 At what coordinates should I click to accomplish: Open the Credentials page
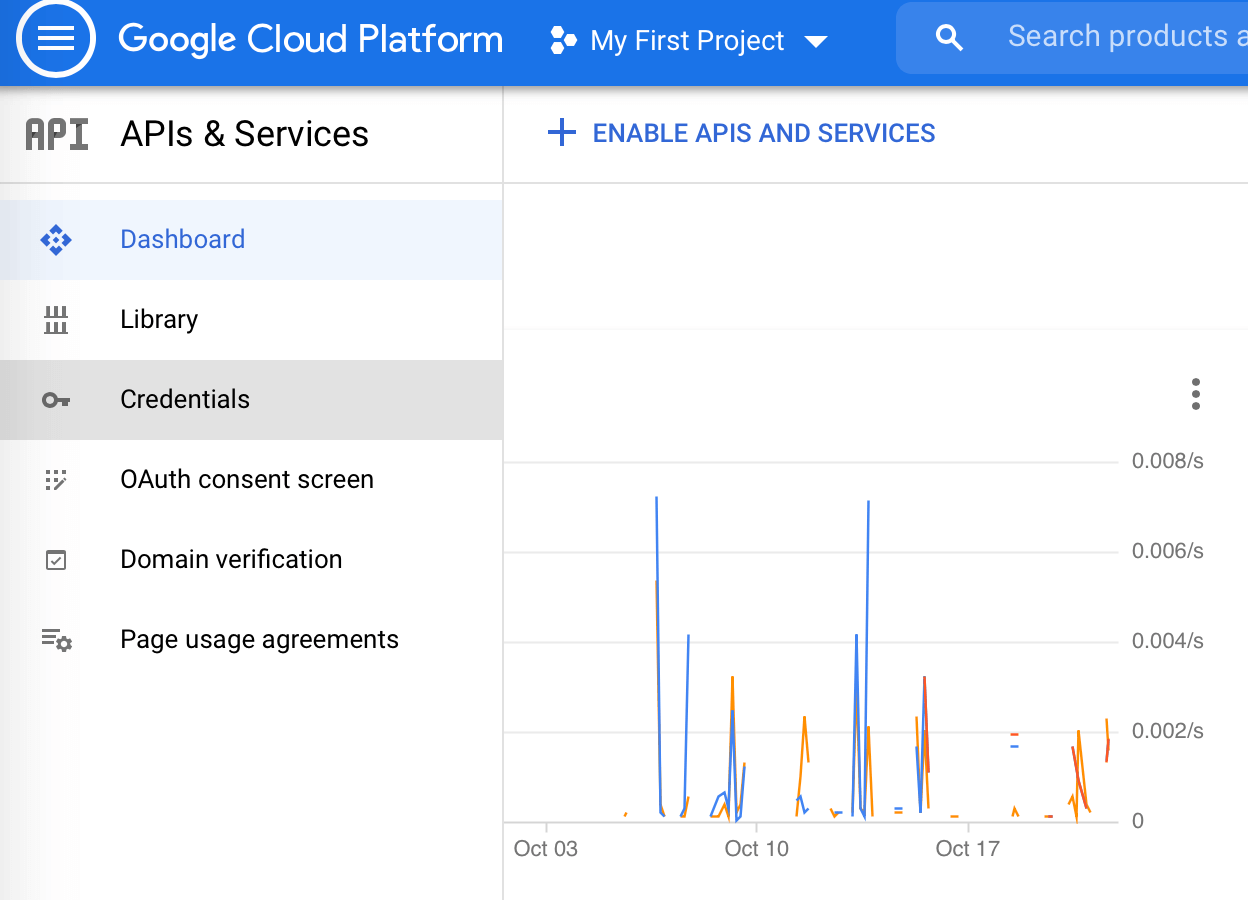[251, 400]
